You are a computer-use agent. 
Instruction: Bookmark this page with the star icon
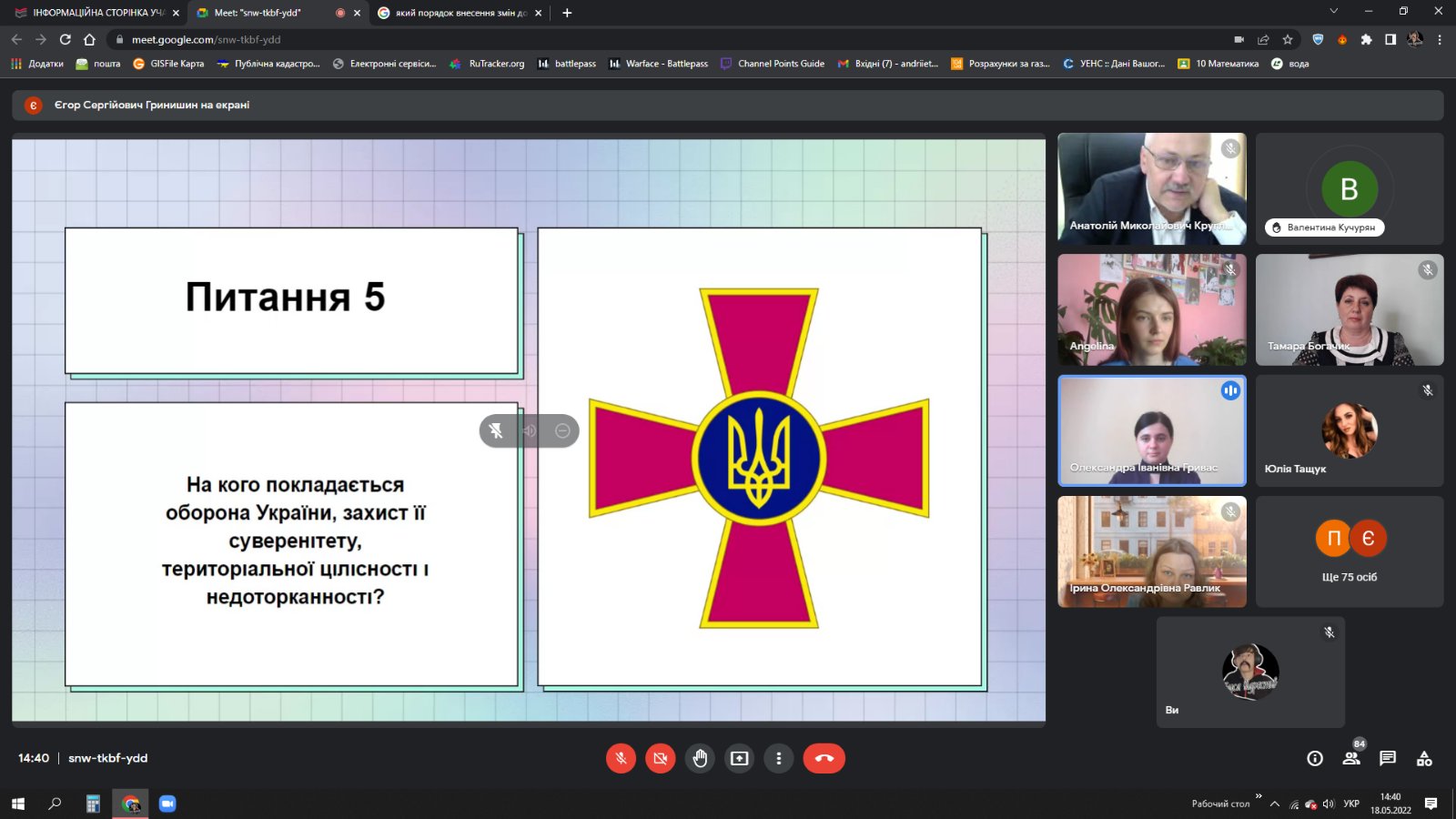tap(1288, 39)
